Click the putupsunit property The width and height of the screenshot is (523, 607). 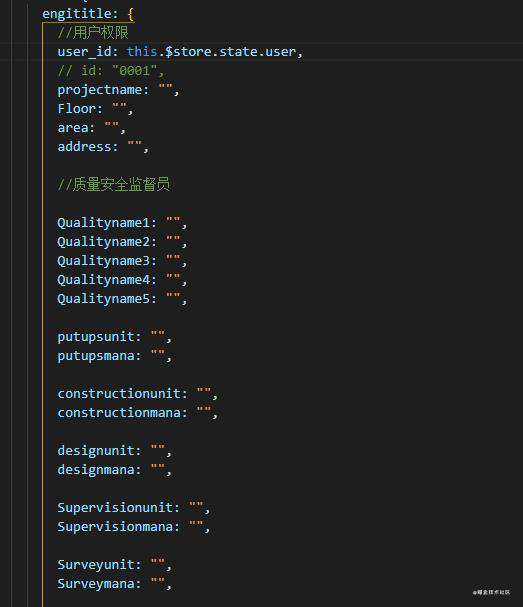(x=96, y=337)
